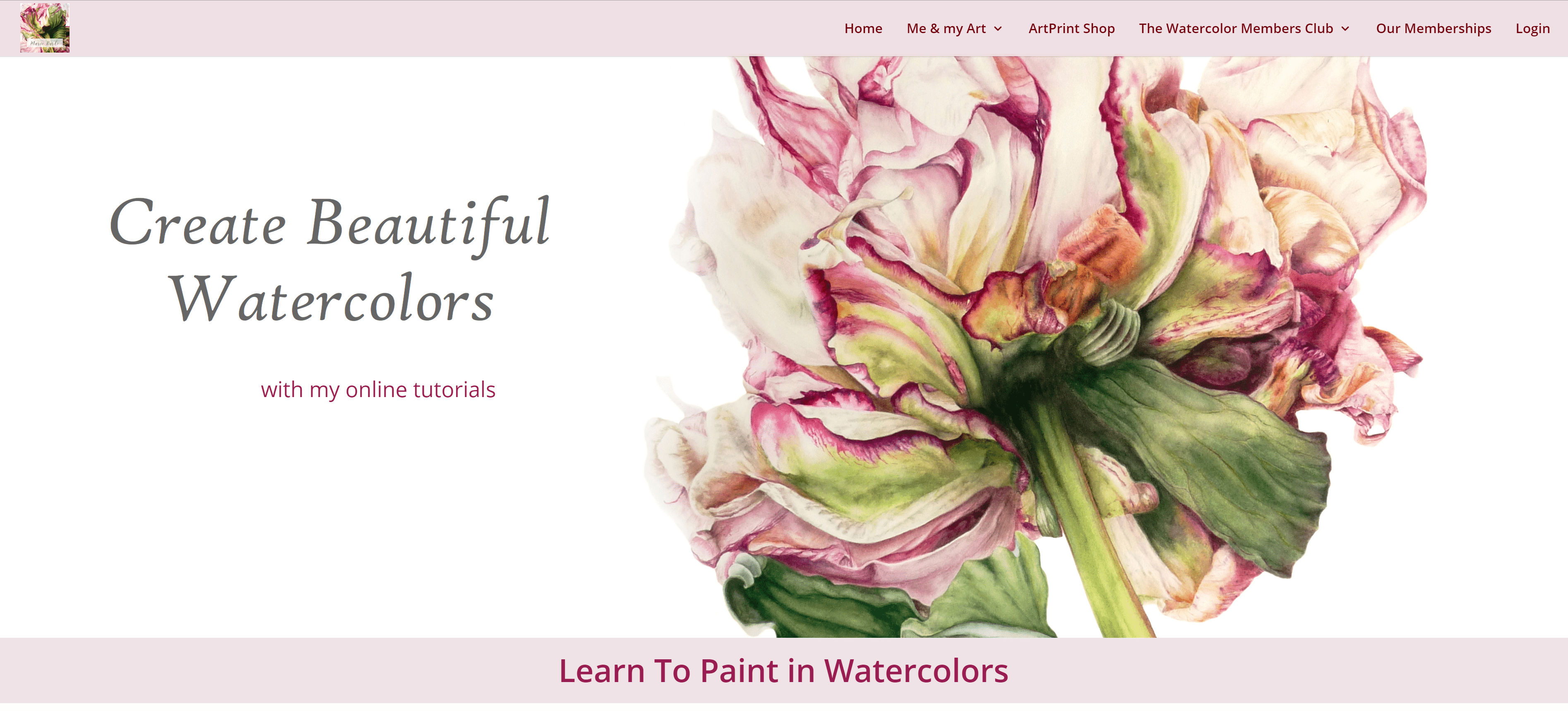
Task: Click the italic Watercolors word in hero heading
Action: [331, 299]
